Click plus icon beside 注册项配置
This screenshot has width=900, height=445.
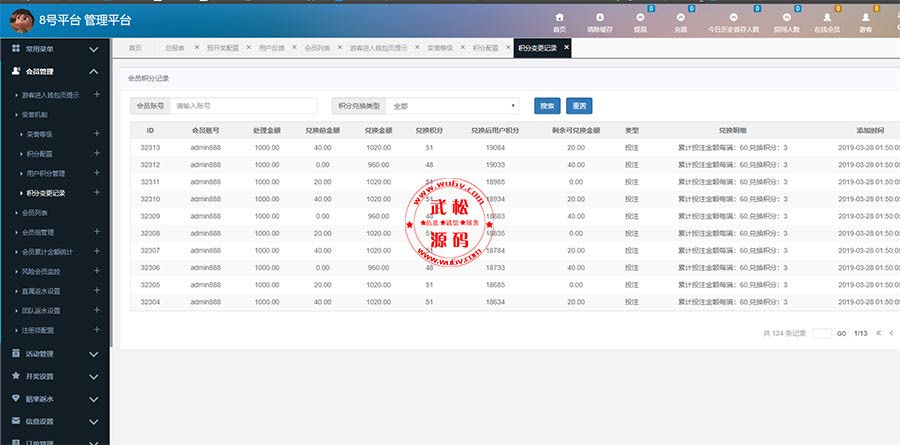(x=97, y=330)
